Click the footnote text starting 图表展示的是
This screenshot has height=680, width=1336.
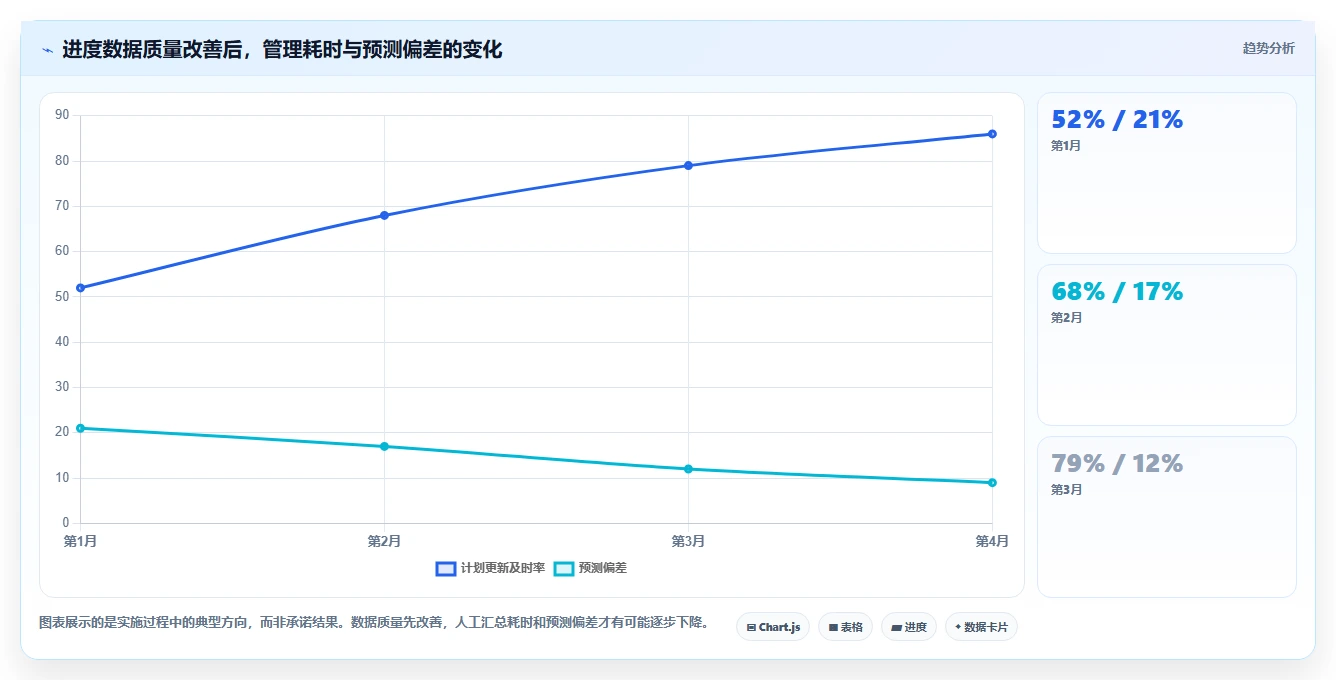pyautogui.click(x=374, y=622)
